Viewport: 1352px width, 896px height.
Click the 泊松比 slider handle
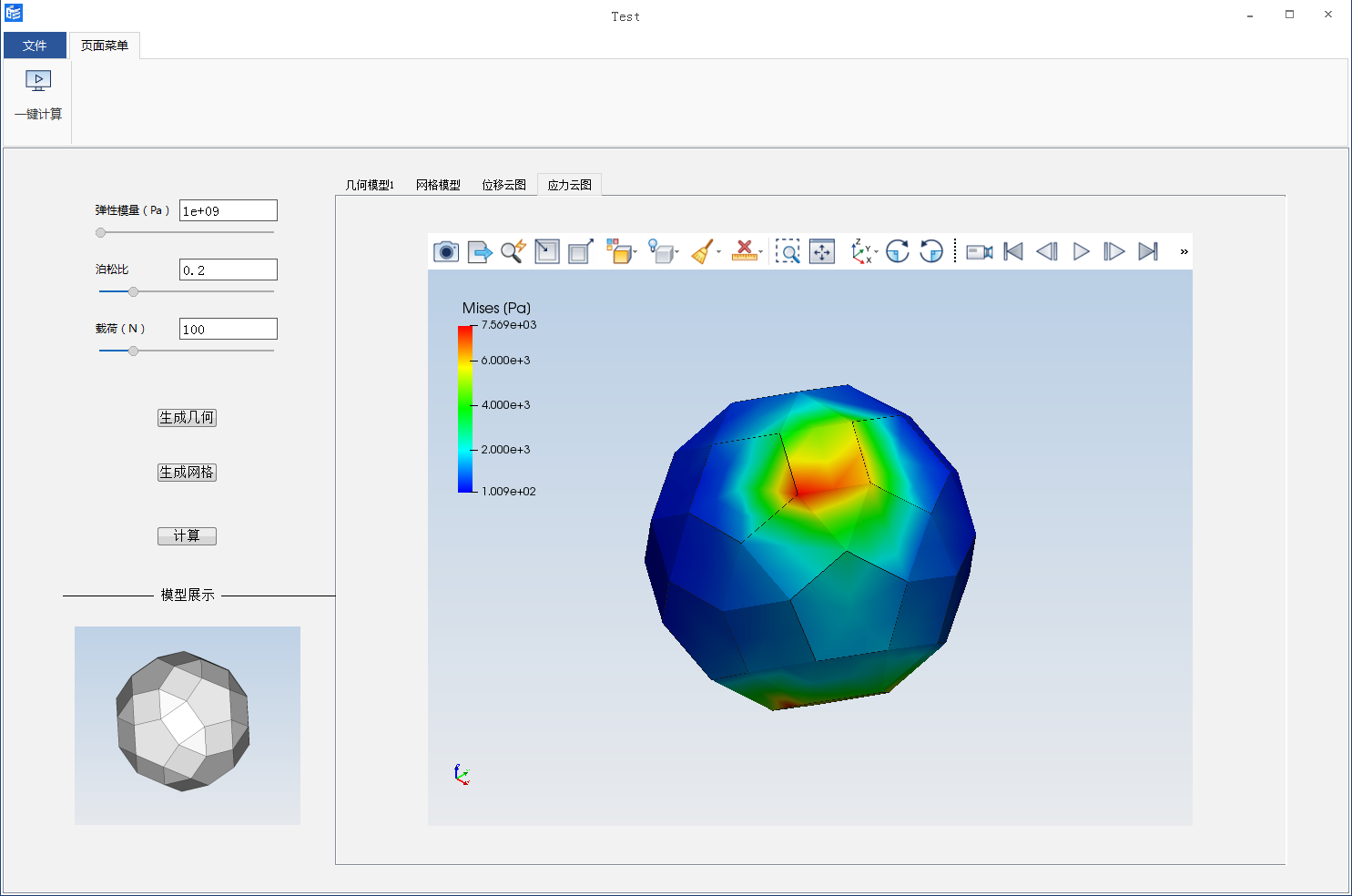(134, 292)
